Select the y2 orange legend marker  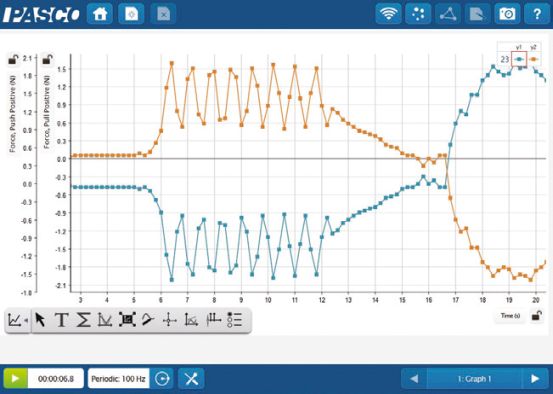tap(534, 59)
